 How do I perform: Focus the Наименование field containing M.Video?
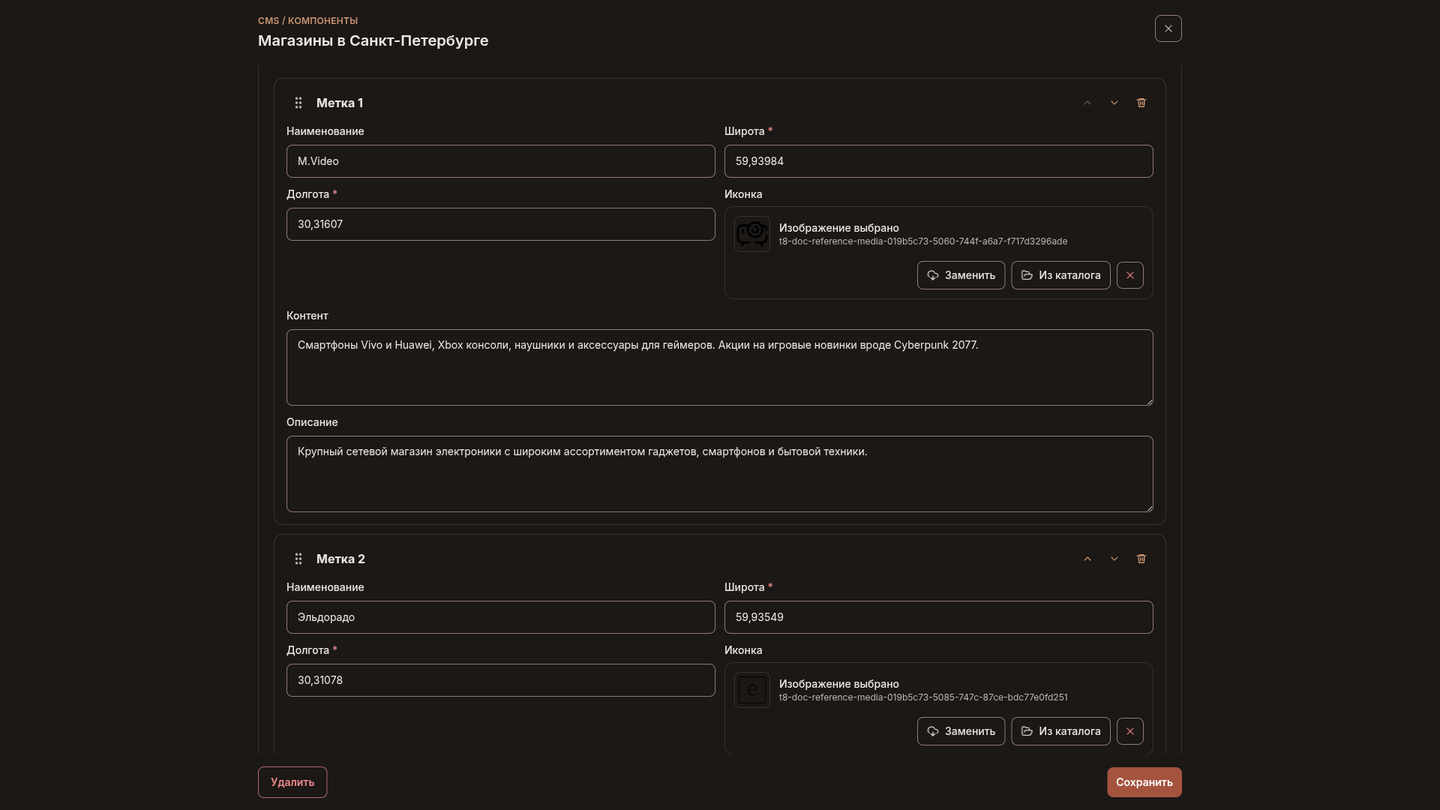tap(501, 161)
